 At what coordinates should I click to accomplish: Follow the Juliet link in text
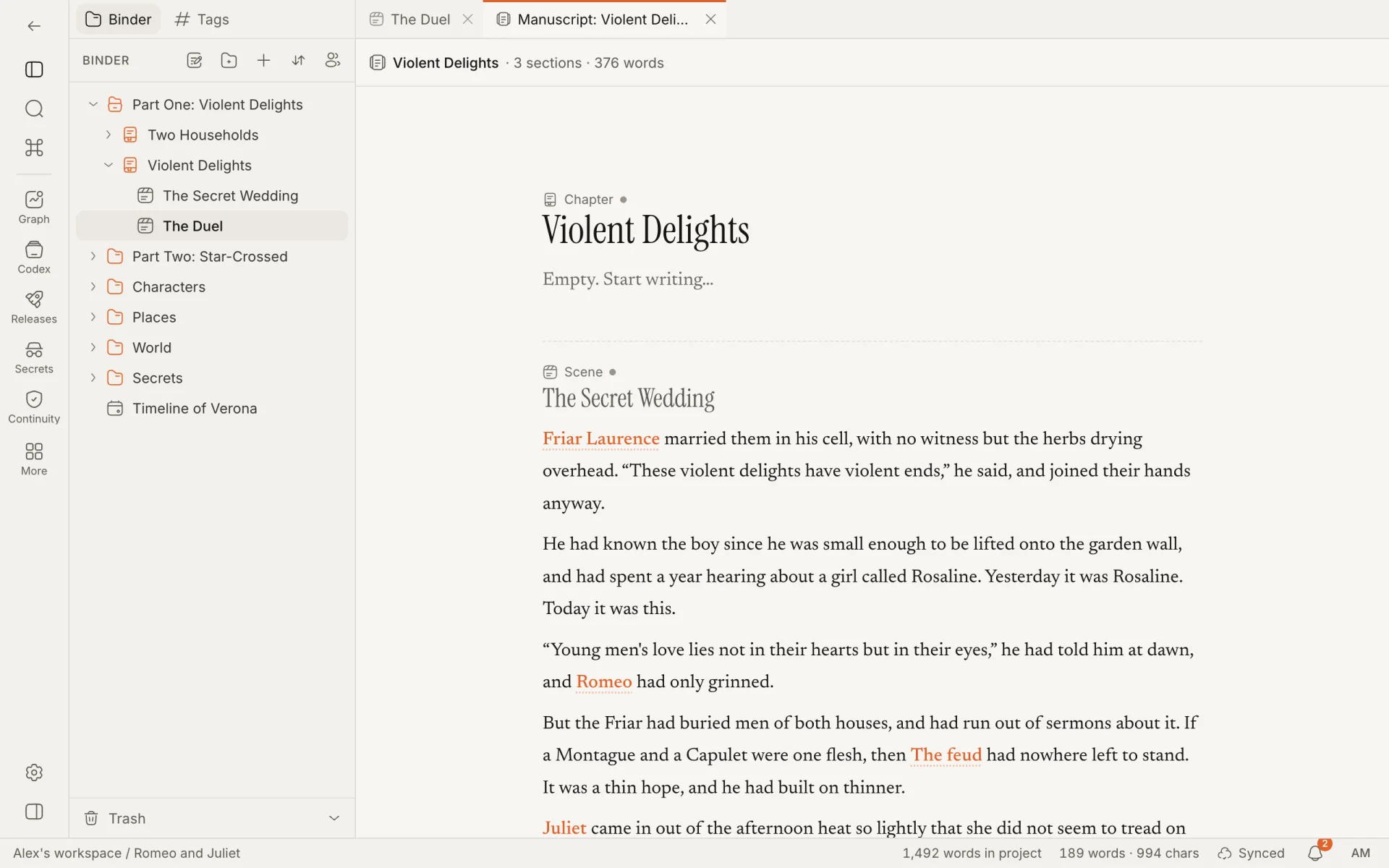click(564, 828)
